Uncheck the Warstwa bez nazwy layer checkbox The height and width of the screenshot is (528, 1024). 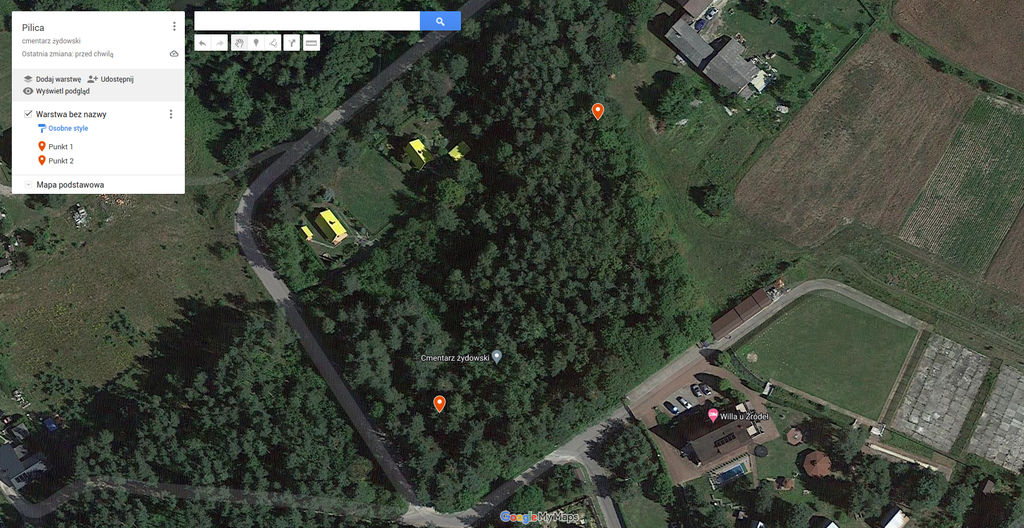click(x=28, y=114)
